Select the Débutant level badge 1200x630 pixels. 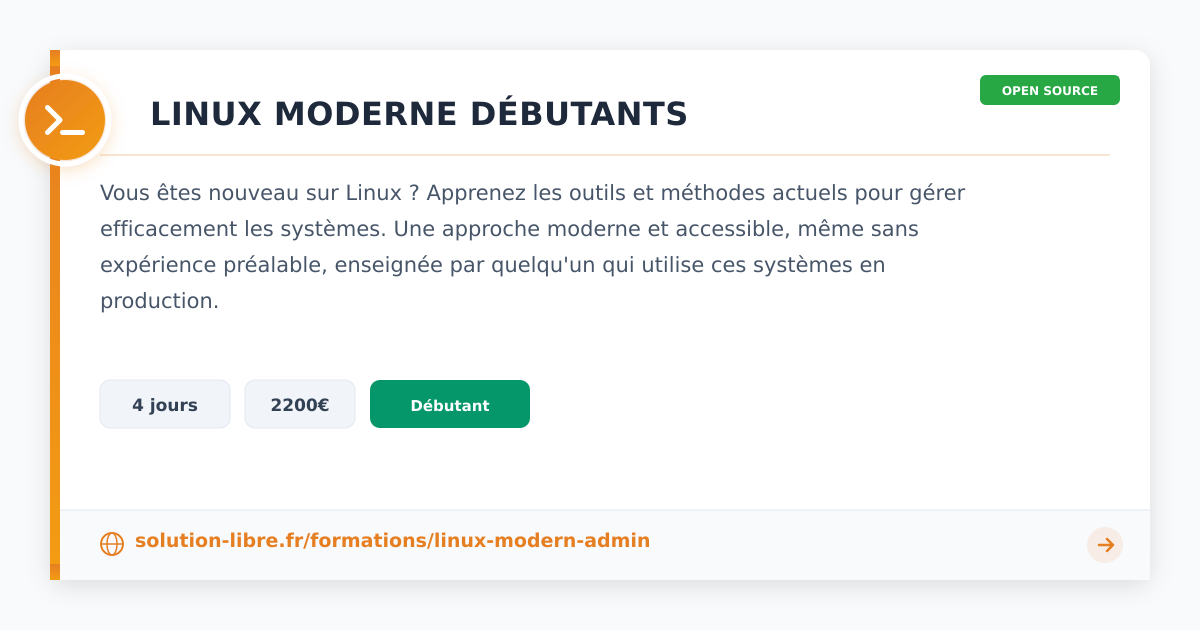(449, 405)
